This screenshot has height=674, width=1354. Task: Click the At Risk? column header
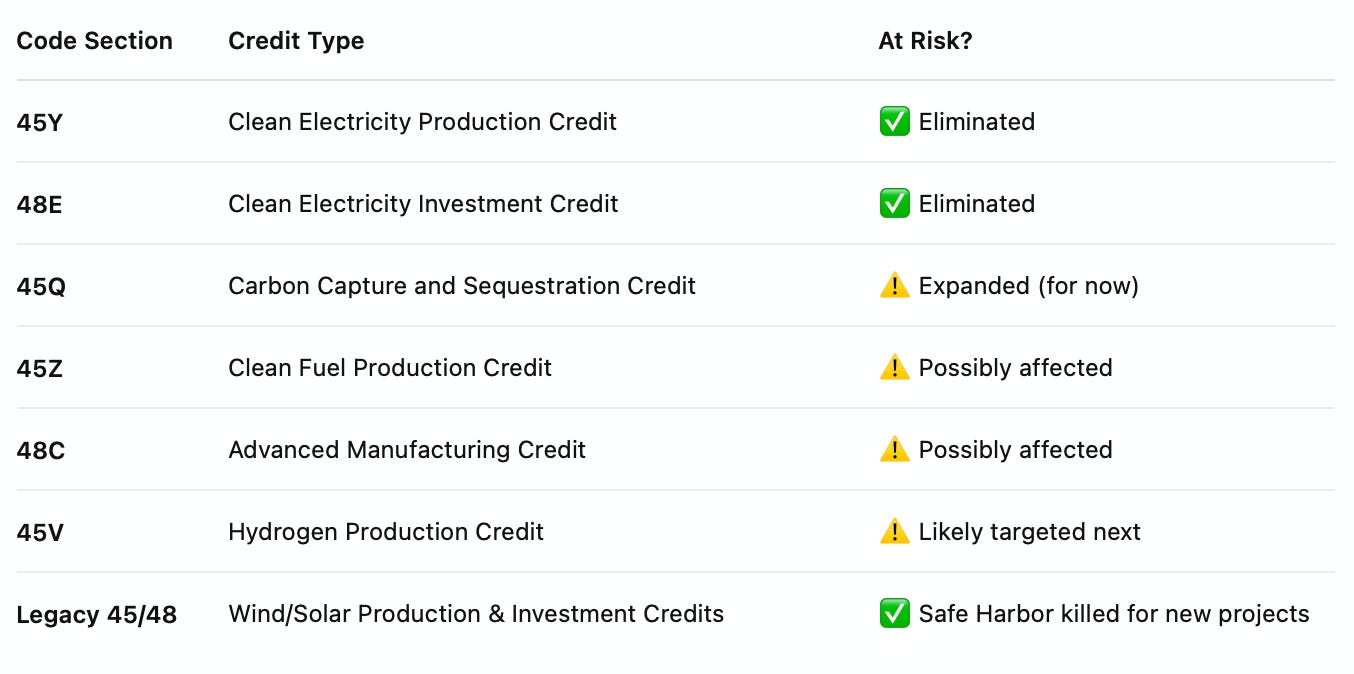pyautogui.click(x=925, y=41)
